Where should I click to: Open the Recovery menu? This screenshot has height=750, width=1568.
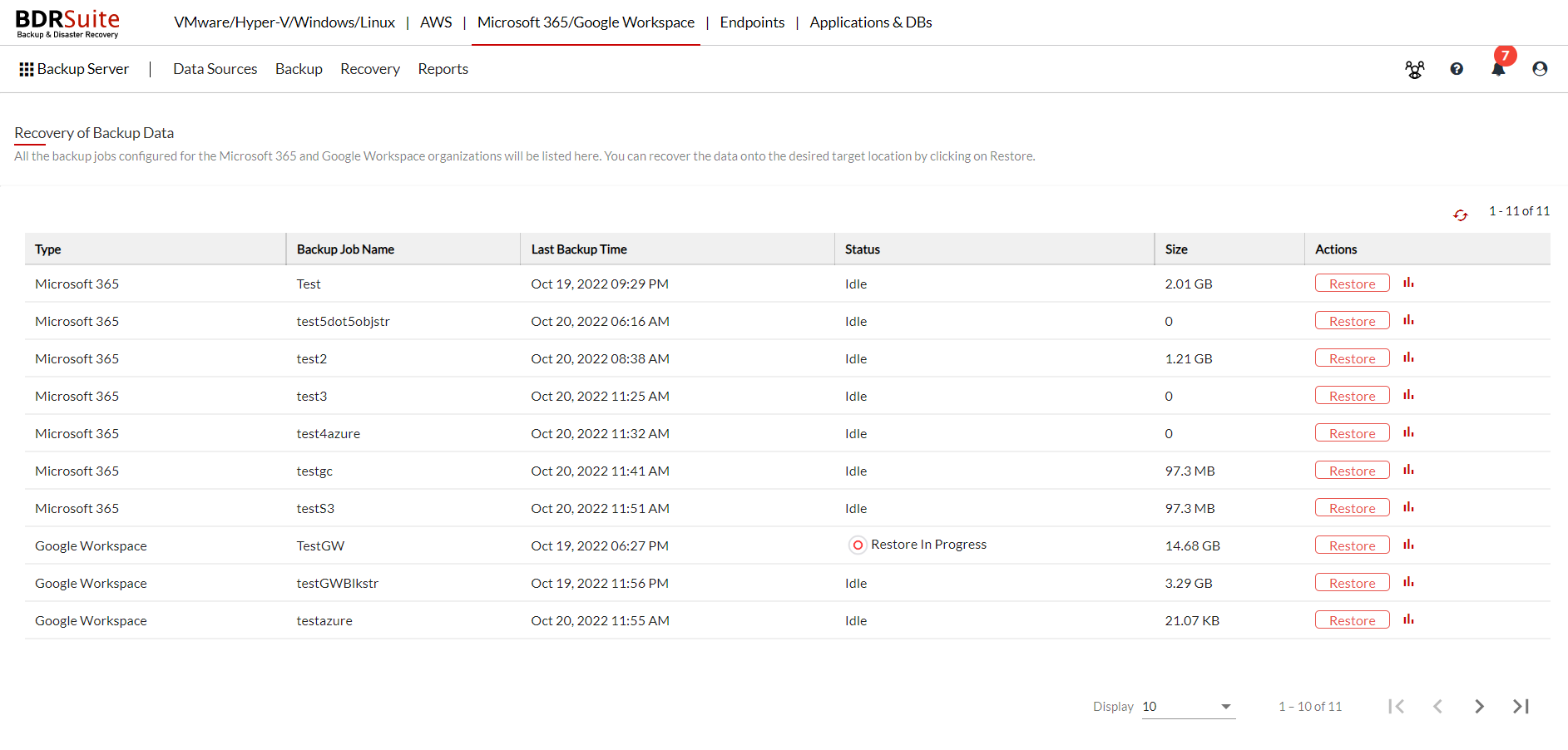pos(370,69)
